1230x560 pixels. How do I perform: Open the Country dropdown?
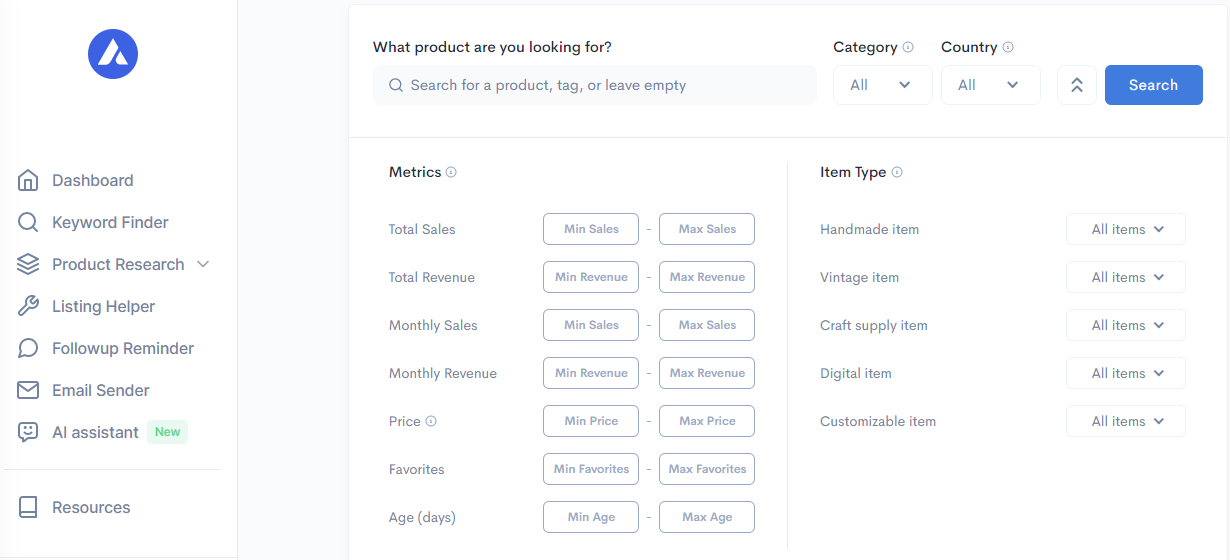pos(990,85)
